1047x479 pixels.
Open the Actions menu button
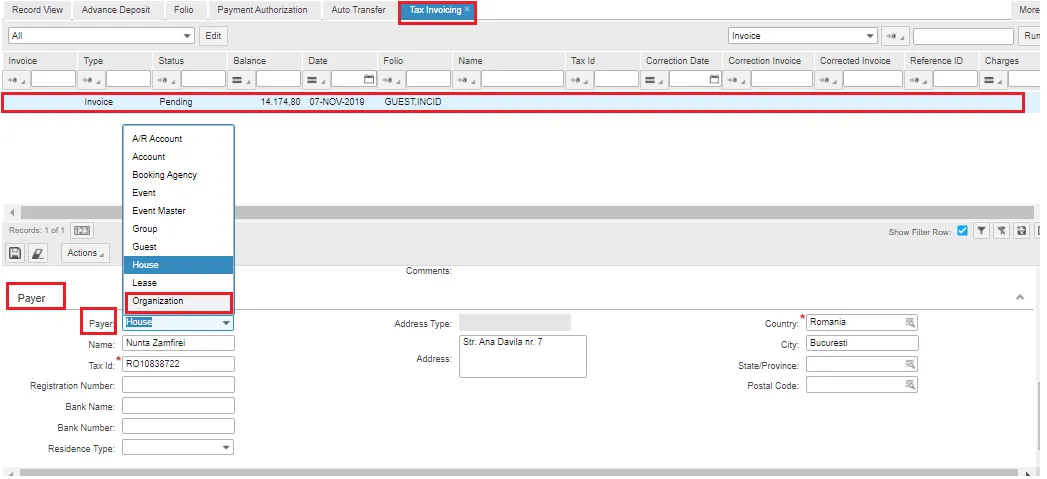point(85,253)
